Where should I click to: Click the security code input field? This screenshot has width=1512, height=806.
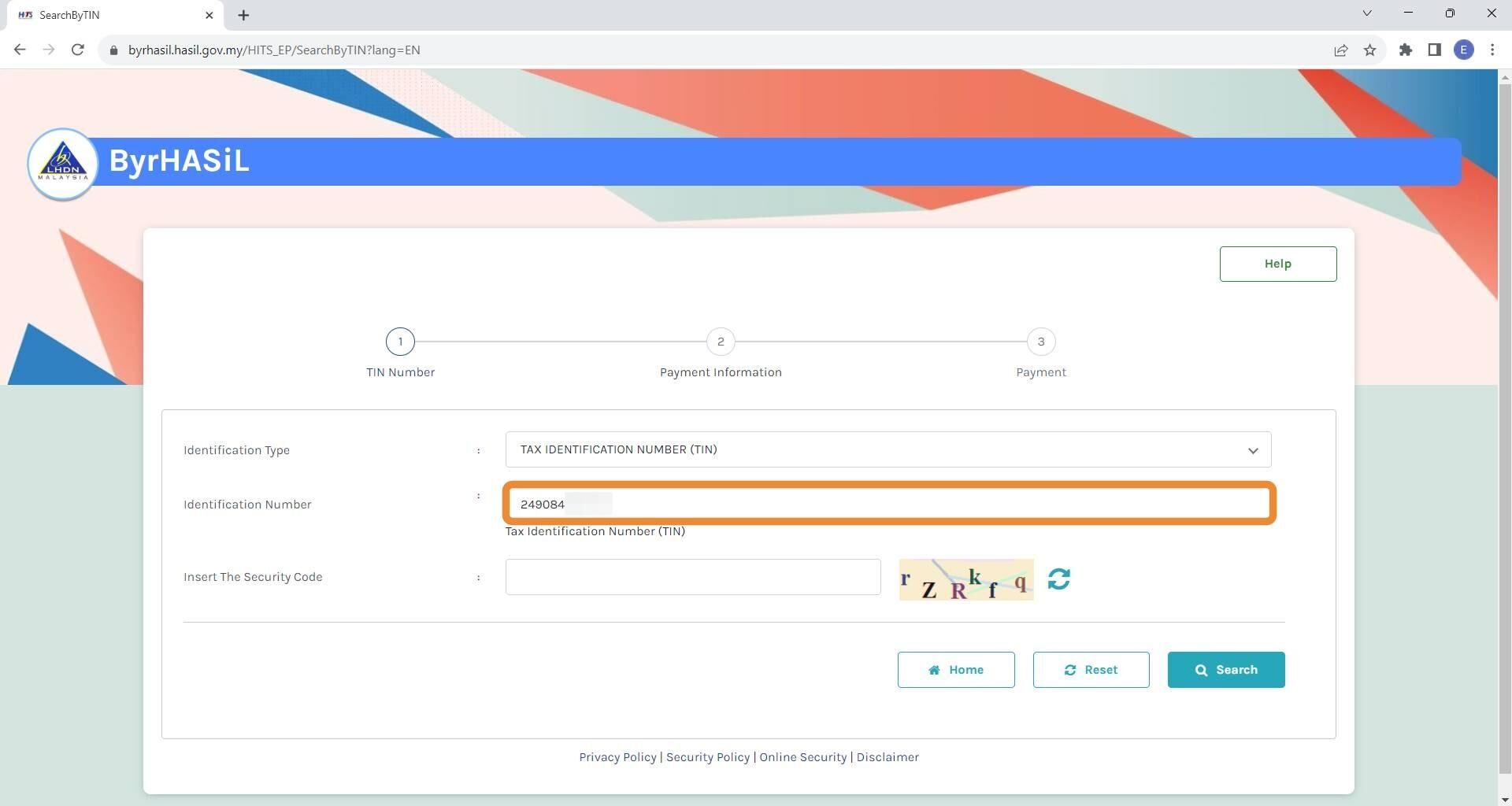tap(693, 577)
